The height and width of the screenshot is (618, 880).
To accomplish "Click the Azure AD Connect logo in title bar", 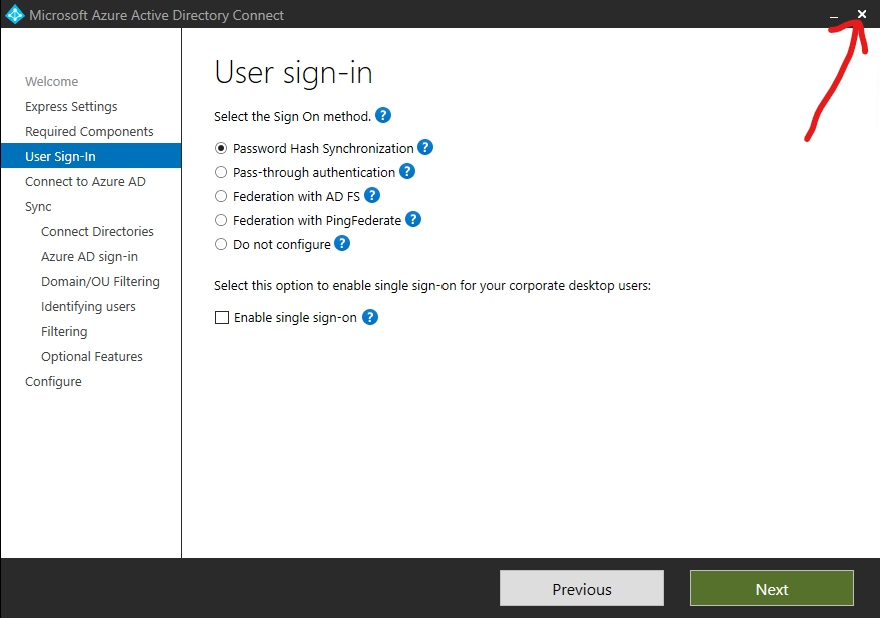I will click(x=15, y=15).
